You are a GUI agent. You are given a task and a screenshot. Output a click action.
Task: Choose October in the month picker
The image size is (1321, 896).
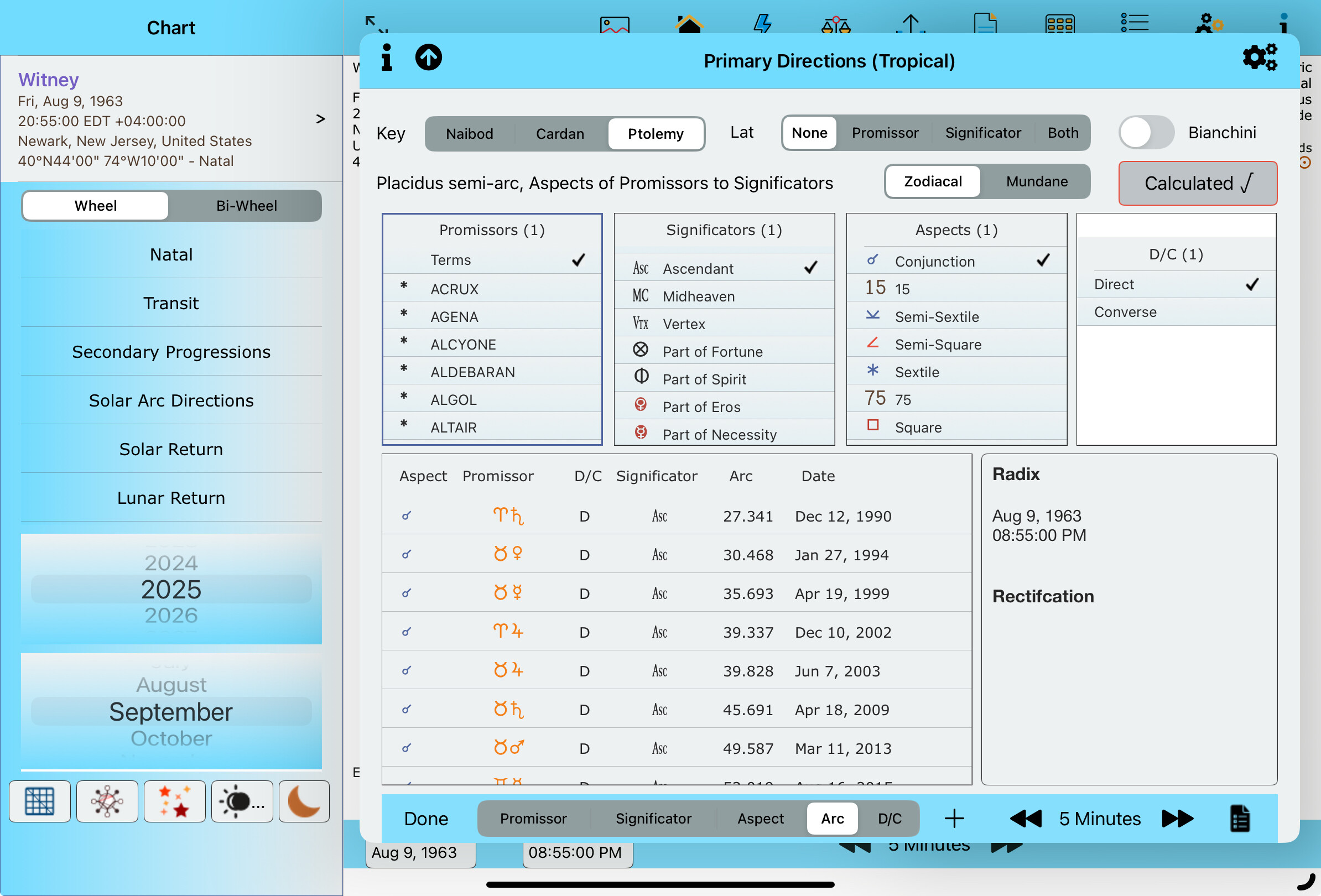(171, 738)
